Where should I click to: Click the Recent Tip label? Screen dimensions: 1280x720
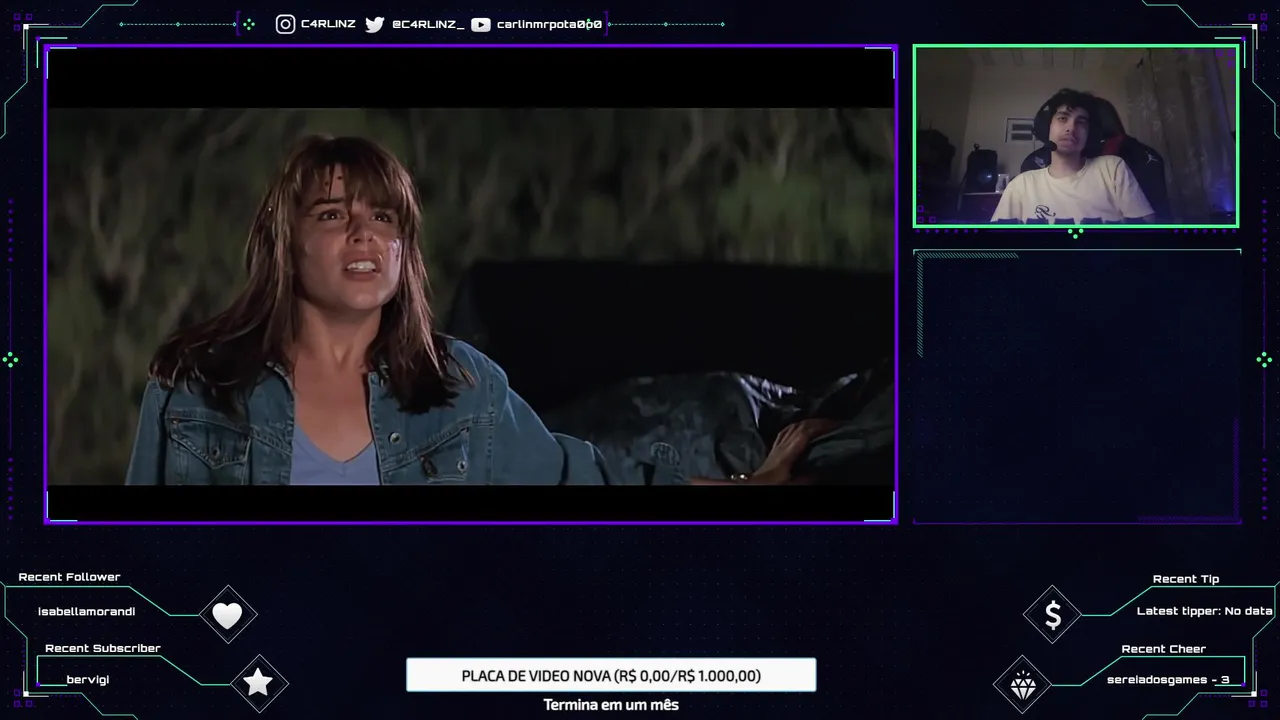tap(1186, 579)
